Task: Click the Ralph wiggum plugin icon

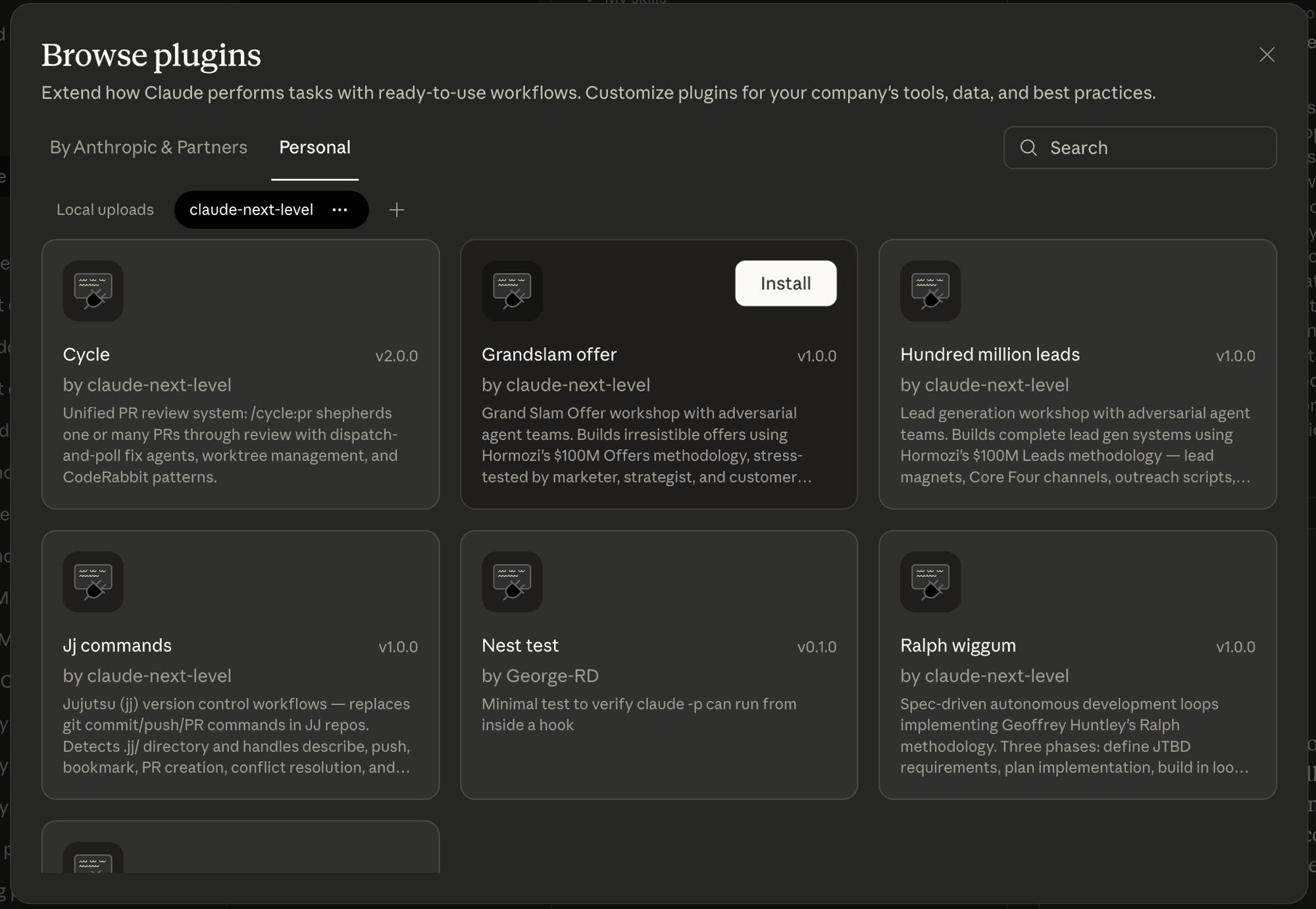Action: (x=930, y=581)
